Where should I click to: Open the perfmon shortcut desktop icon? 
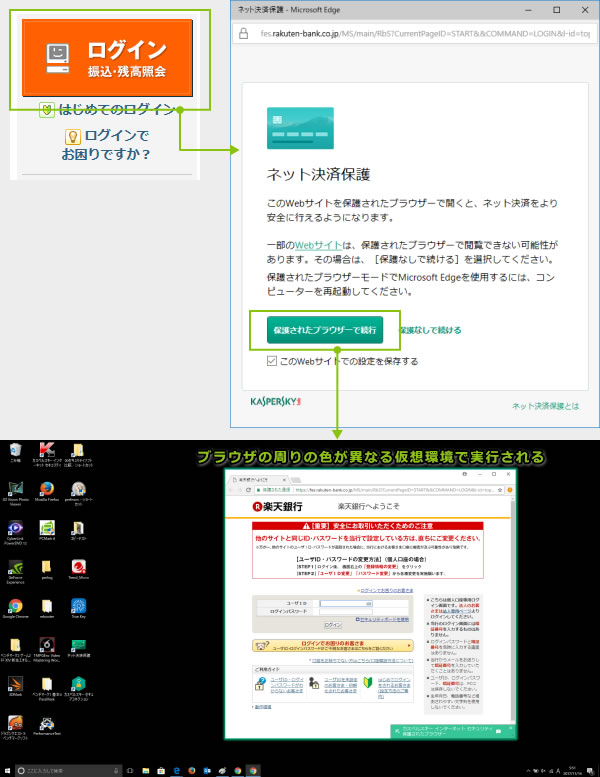pos(78,493)
